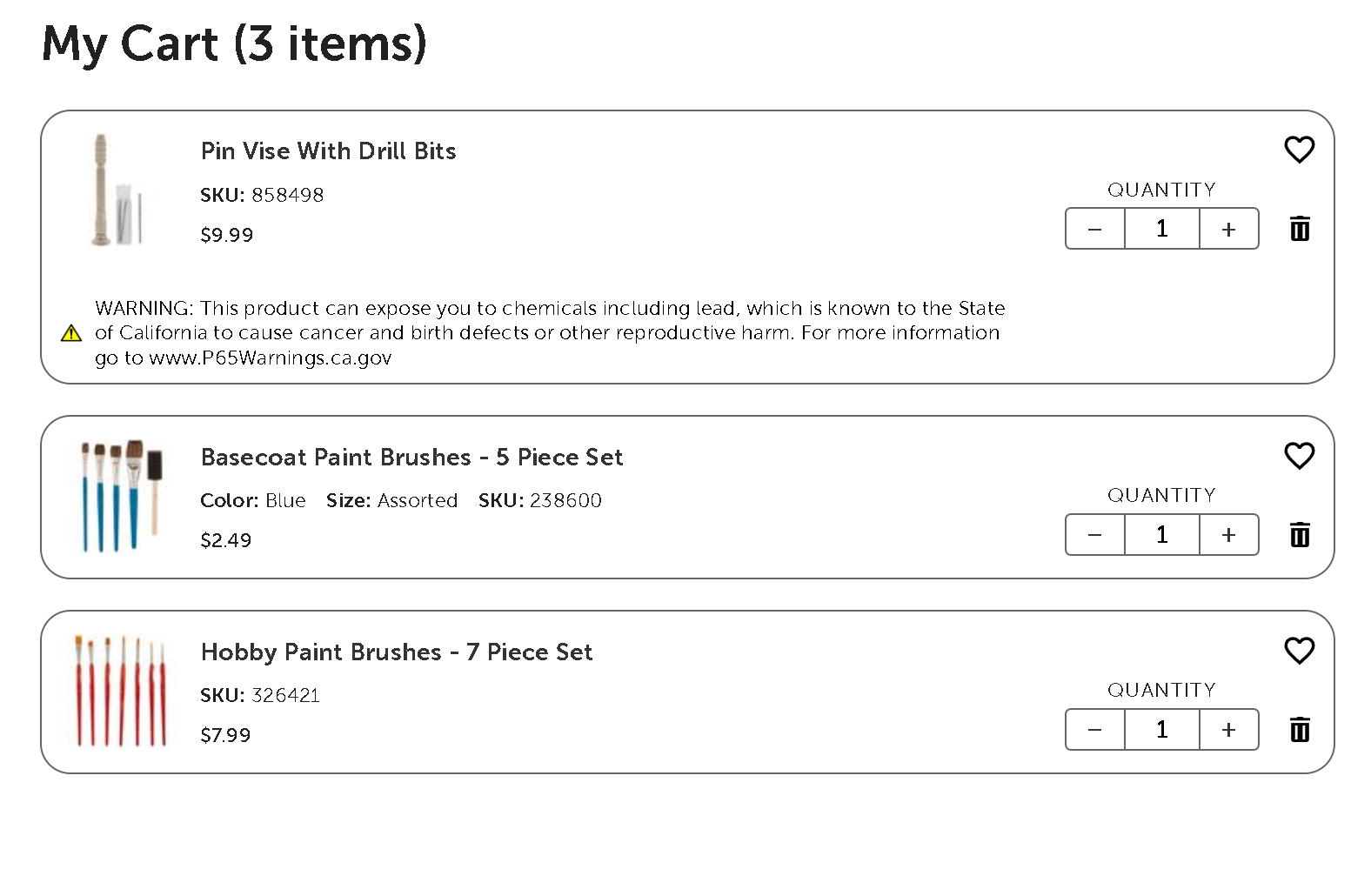Select the Pin Vise product thumbnail
Viewport: 1371px width, 896px height.
pos(117,190)
